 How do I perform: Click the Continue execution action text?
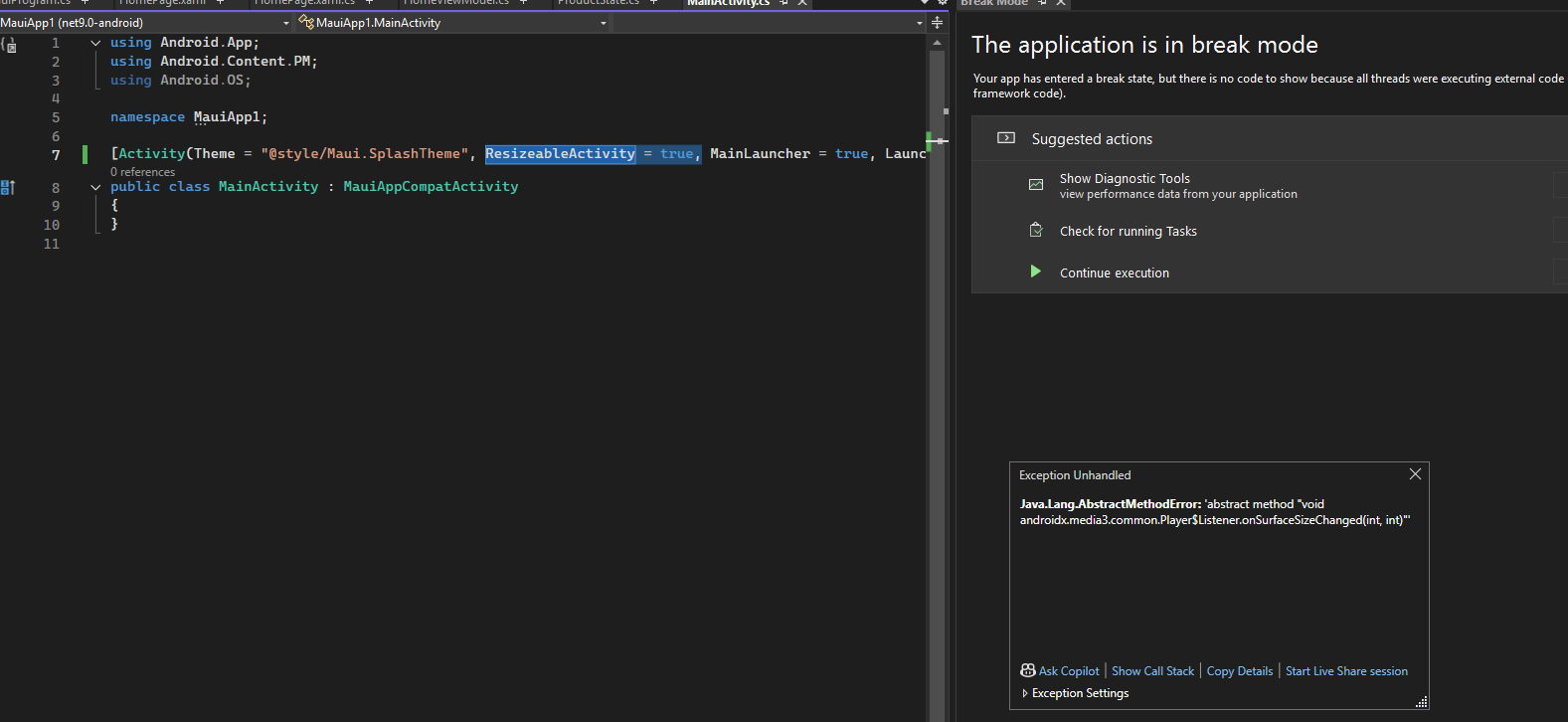1115,272
